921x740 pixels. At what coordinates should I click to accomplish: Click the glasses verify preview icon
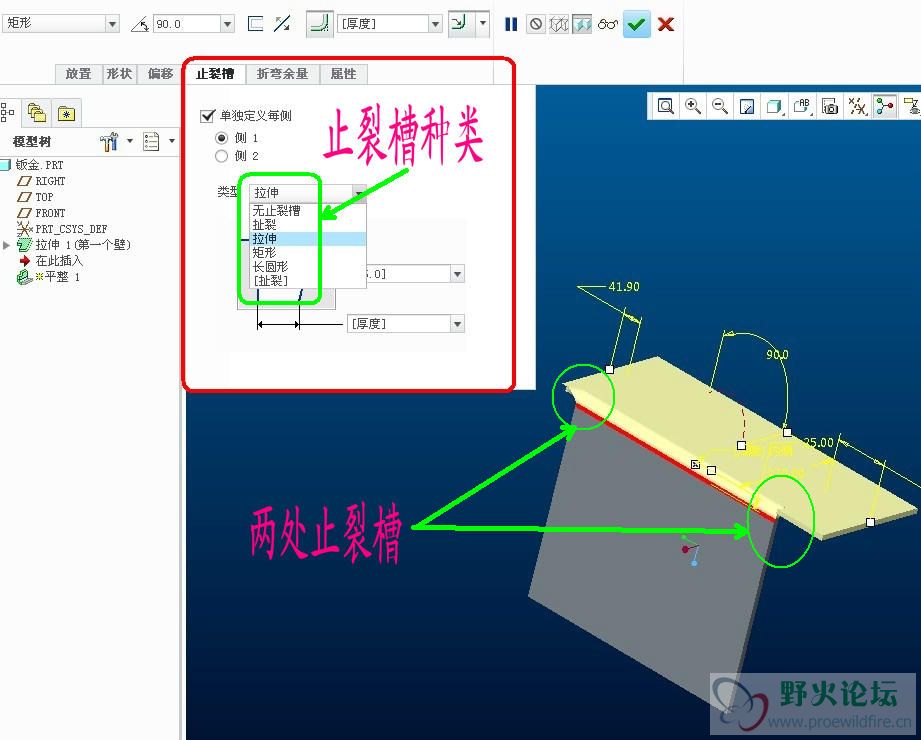click(608, 24)
